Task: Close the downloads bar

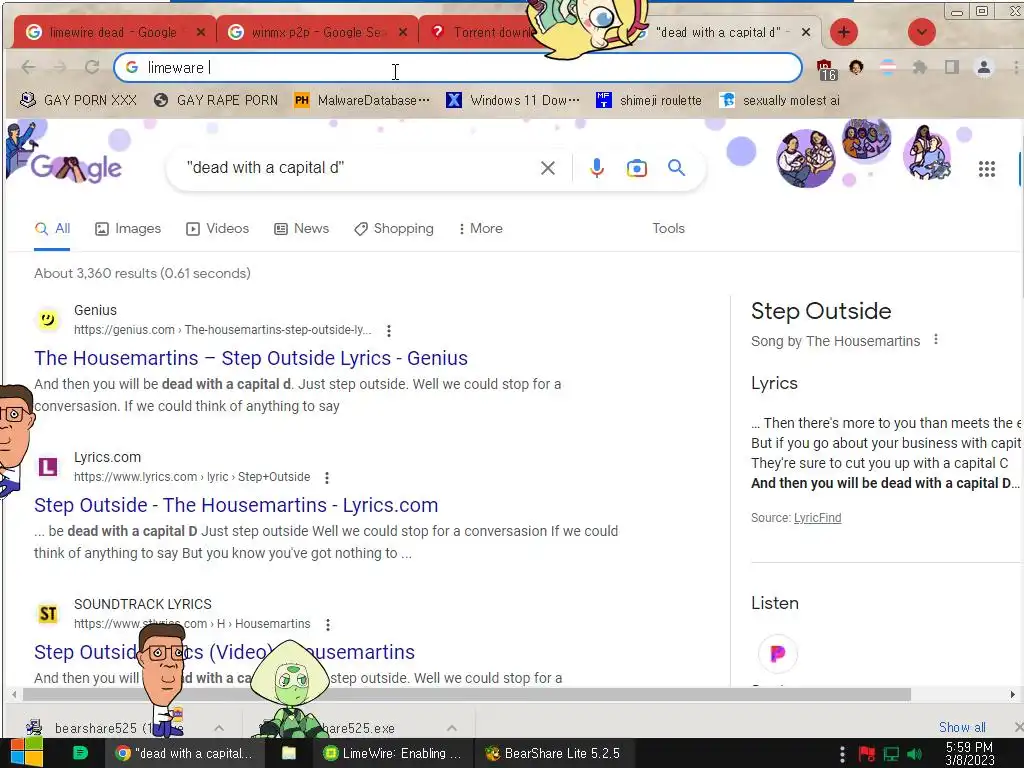Action: (1018, 727)
